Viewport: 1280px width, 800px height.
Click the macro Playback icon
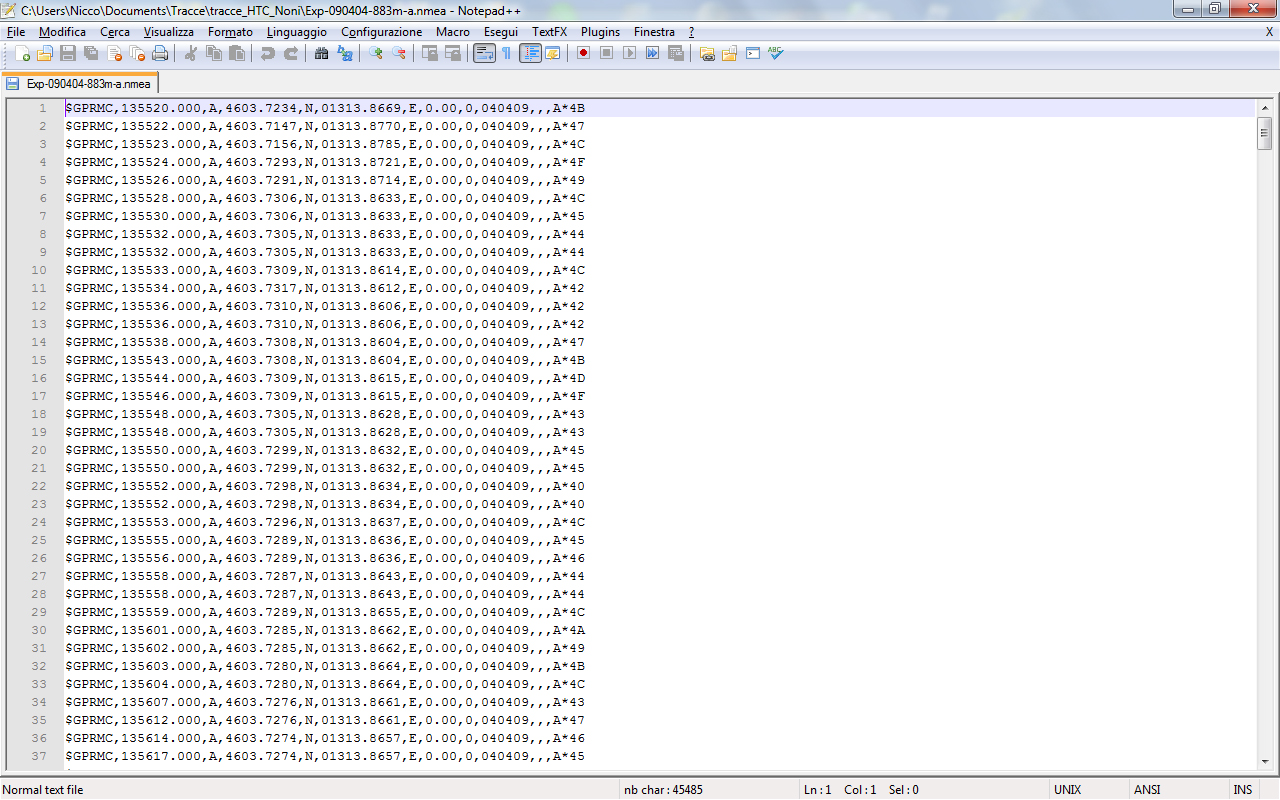point(629,53)
